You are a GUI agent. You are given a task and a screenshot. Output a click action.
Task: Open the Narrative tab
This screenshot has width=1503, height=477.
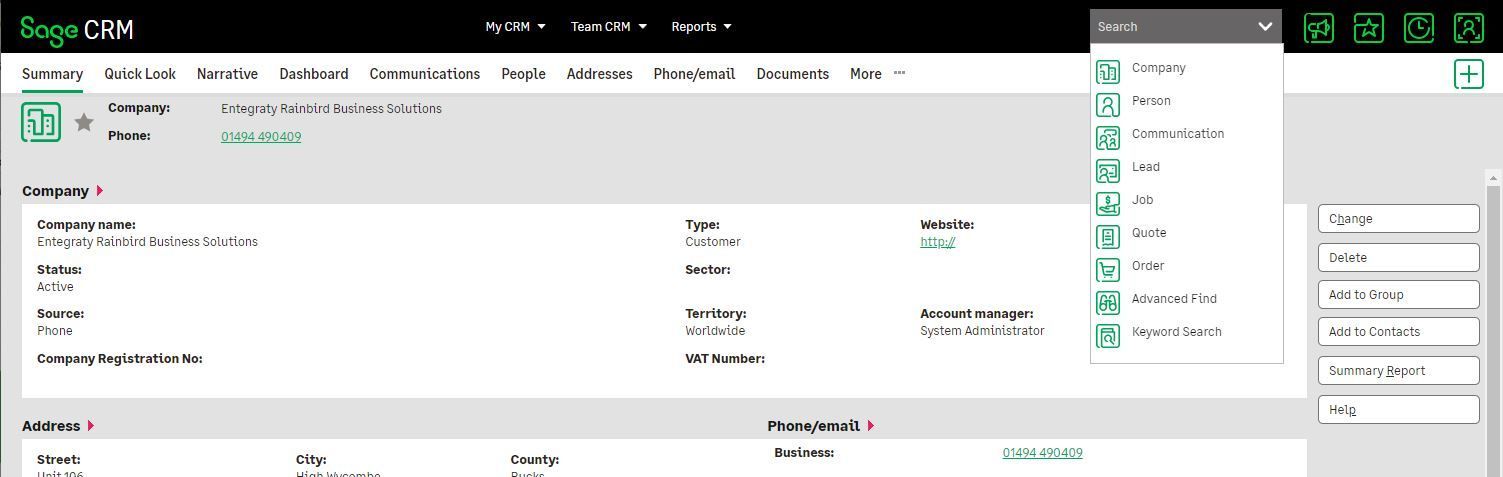point(227,74)
